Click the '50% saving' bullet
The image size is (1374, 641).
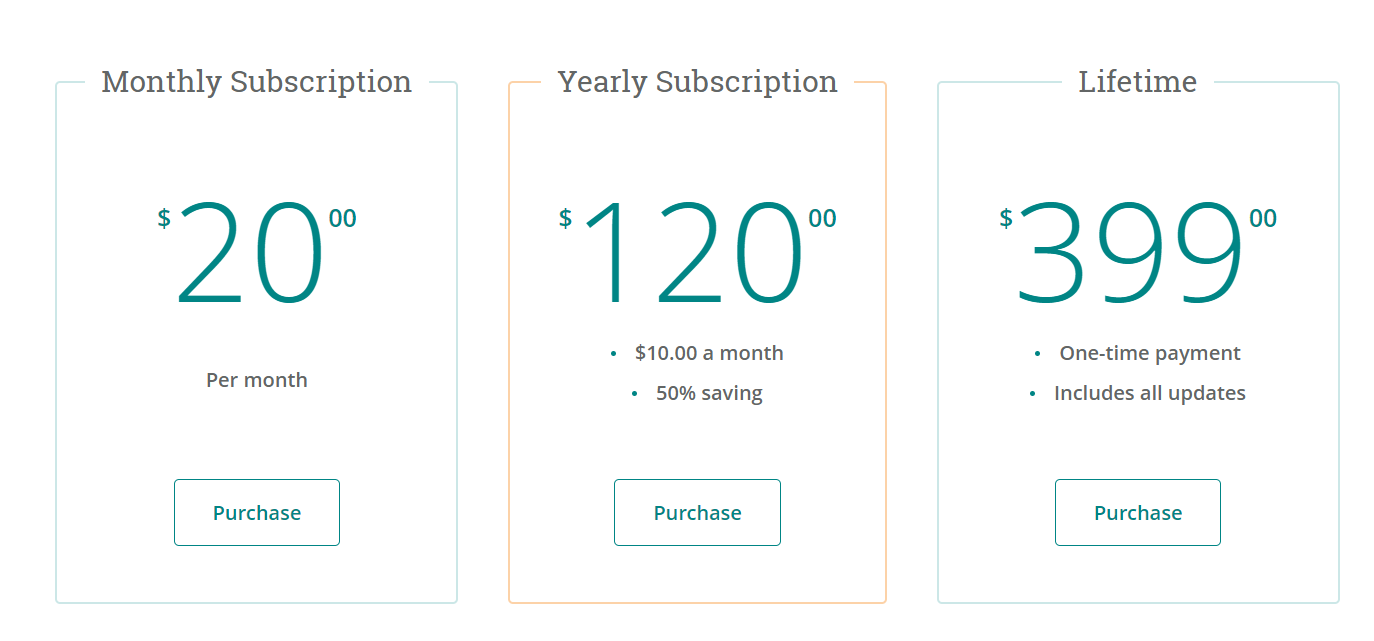pos(709,393)
